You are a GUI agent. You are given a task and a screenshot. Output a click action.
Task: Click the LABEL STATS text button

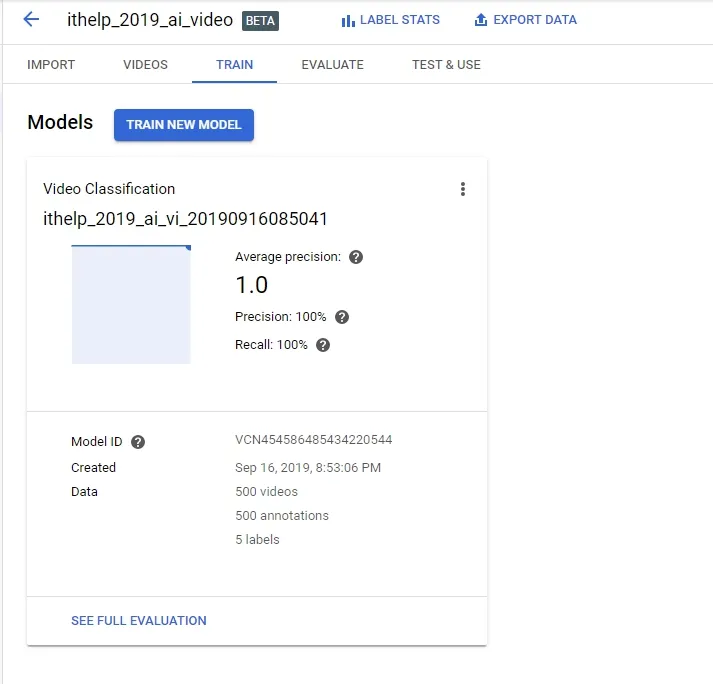(x=400, y=20)
